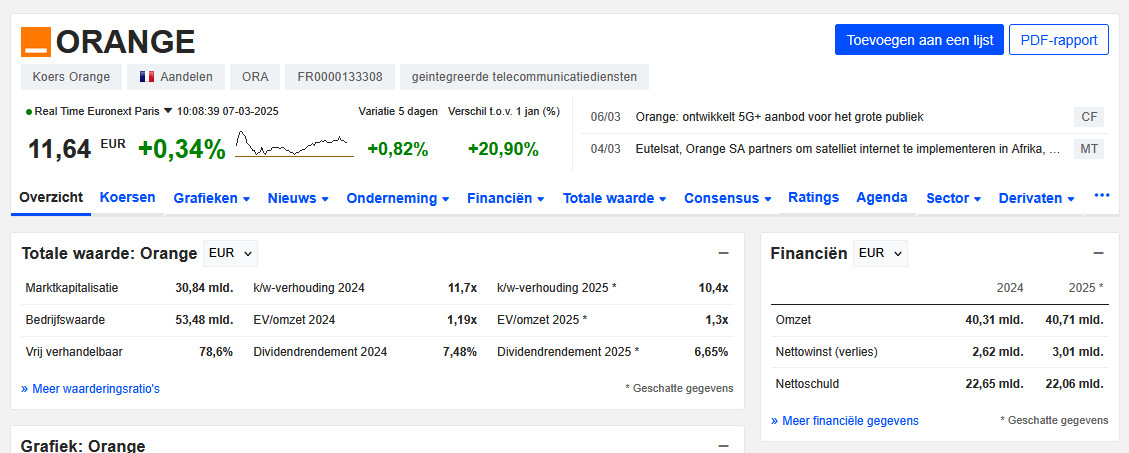The image size is (1129, 453).
Task: Expand the Derivaten menu
Action: click(x=1036, y=198)
